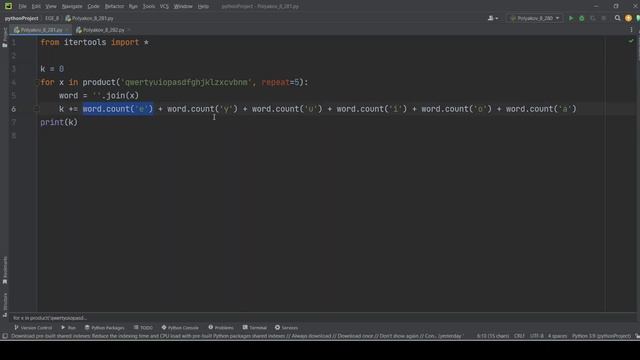Change the CRLF line separator setting
The width and height of the screenshot is (640, 360).
519,336
